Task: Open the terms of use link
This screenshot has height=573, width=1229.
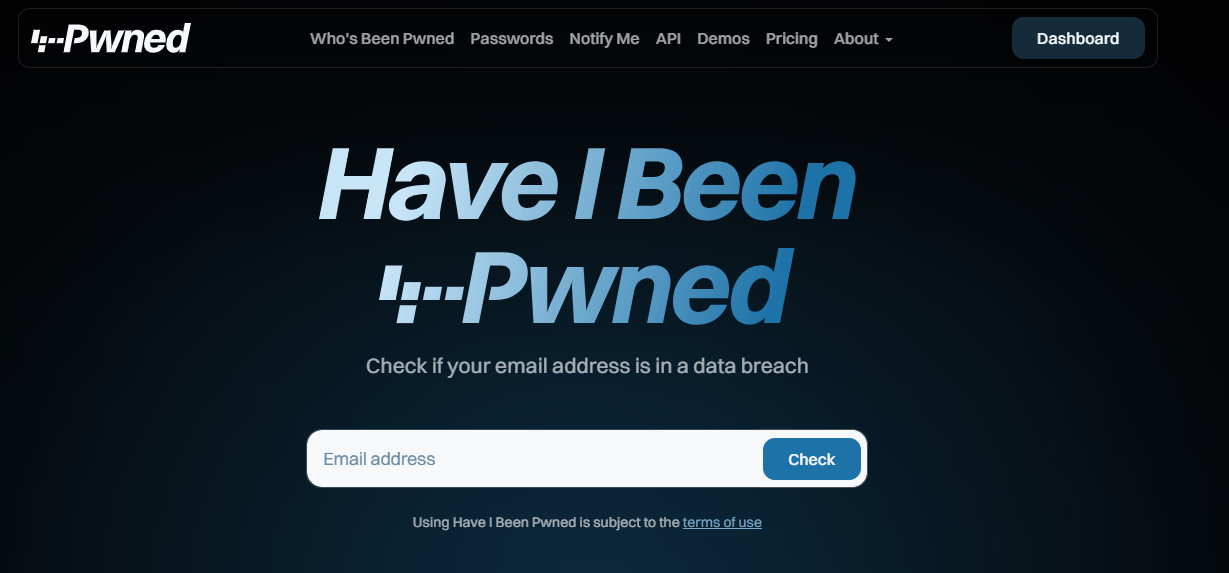Action: pyautogui.click(x=722, y=522)
